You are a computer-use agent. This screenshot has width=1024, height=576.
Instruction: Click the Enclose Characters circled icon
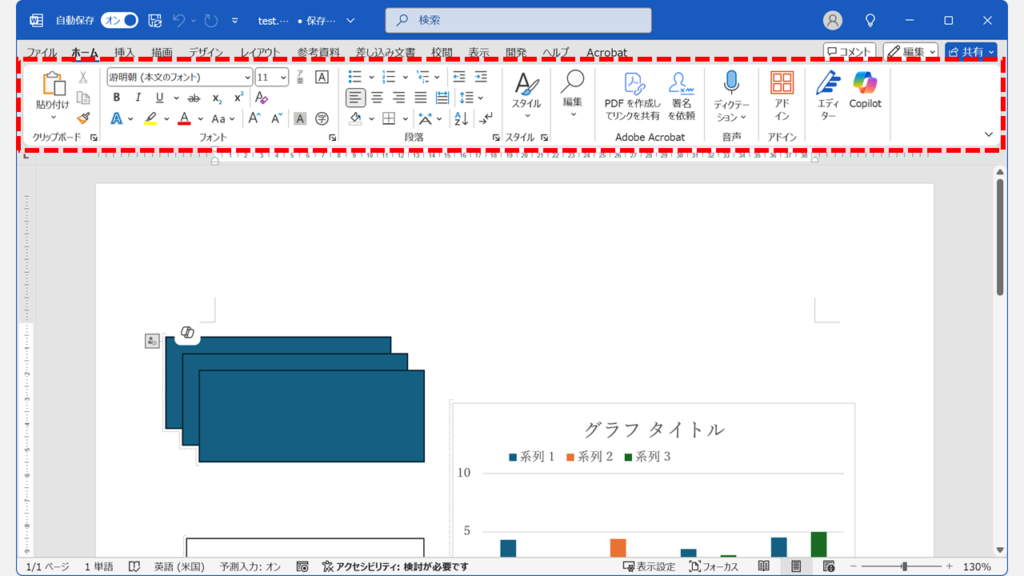[x=322, y=119]
